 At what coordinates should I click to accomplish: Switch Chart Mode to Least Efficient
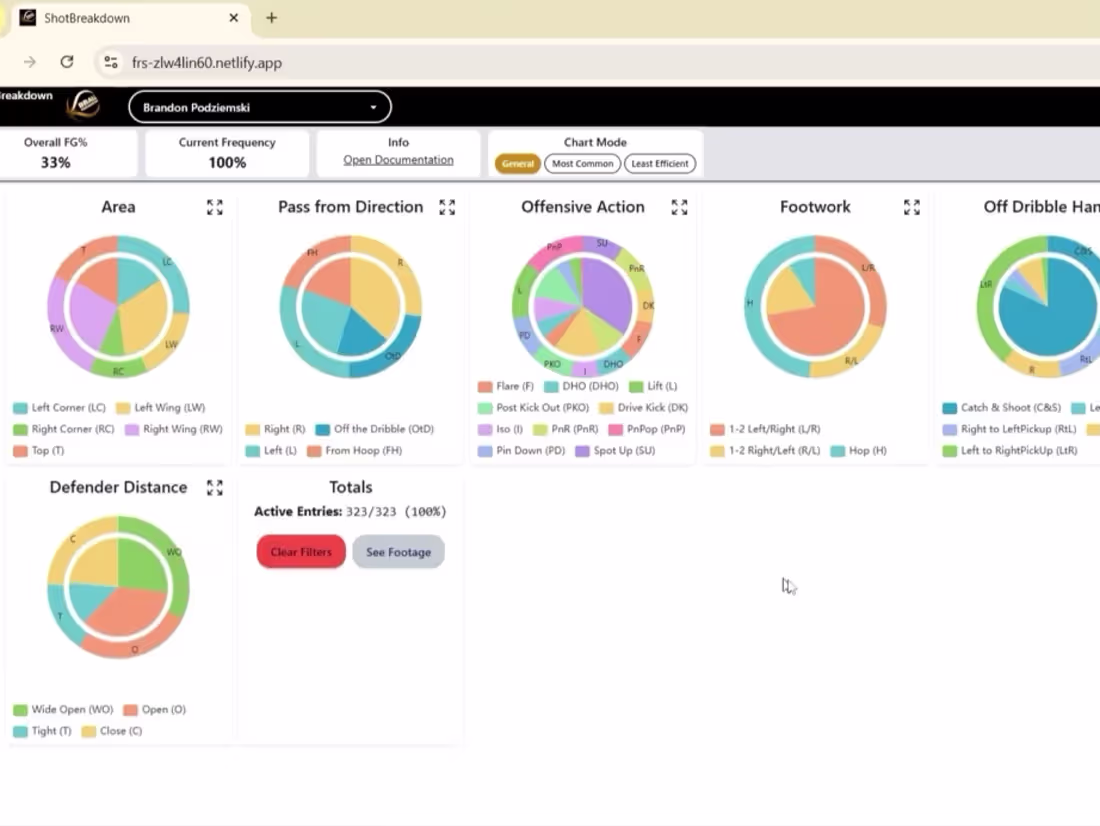click(659, 163)
